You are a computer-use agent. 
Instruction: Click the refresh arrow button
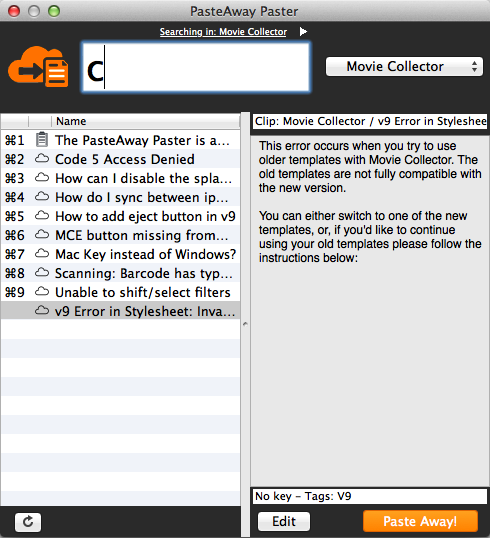(28, 522)
